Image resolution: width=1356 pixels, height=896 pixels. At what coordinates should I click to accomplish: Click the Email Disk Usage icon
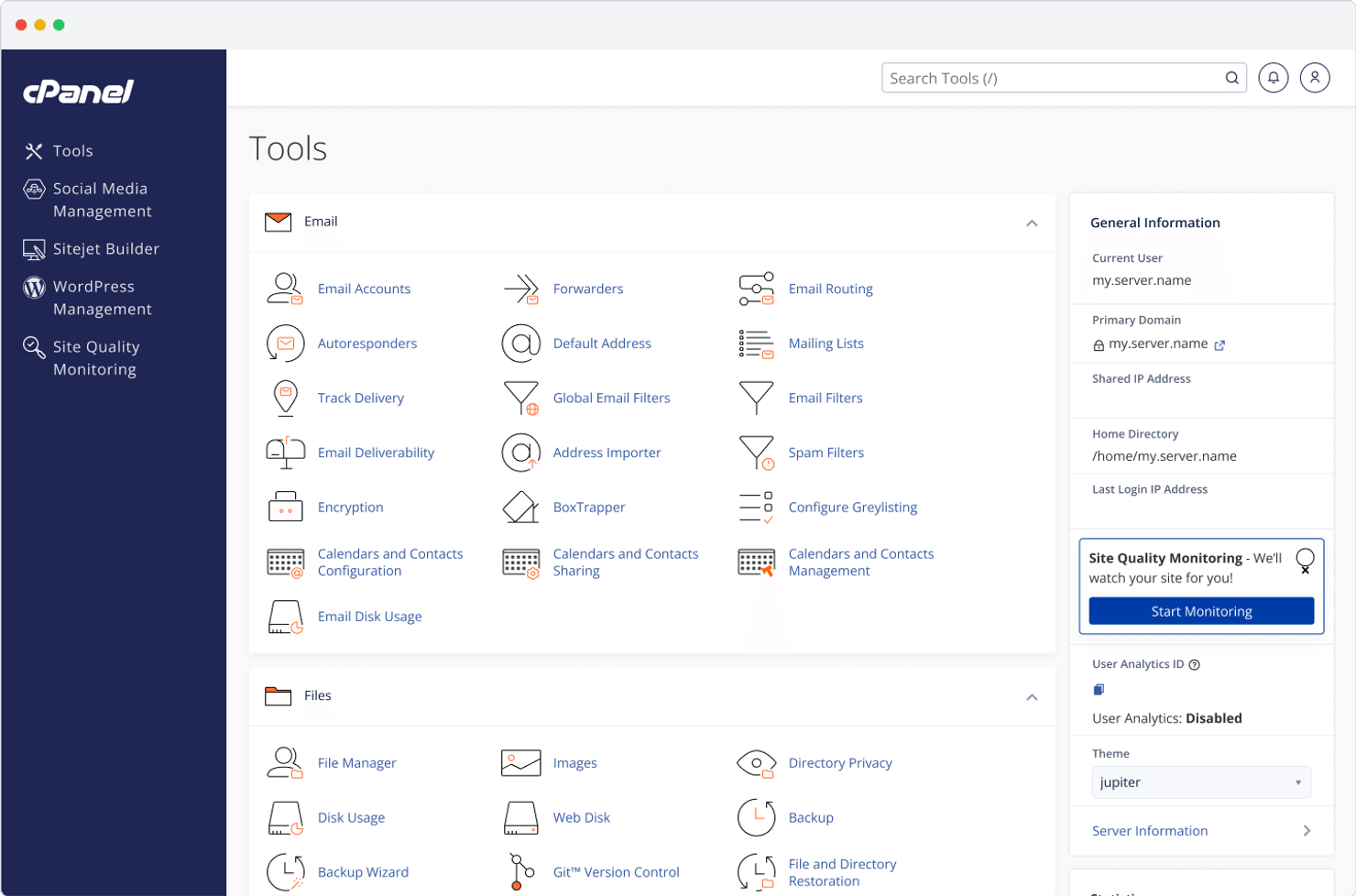click(x=285, y=616)
